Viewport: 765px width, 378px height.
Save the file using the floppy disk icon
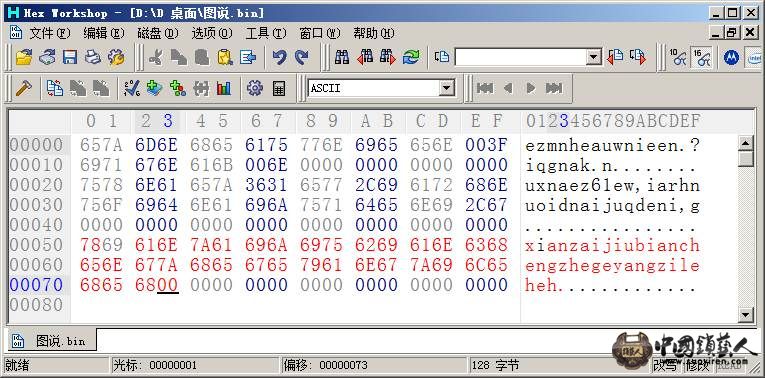coord(70,58)
